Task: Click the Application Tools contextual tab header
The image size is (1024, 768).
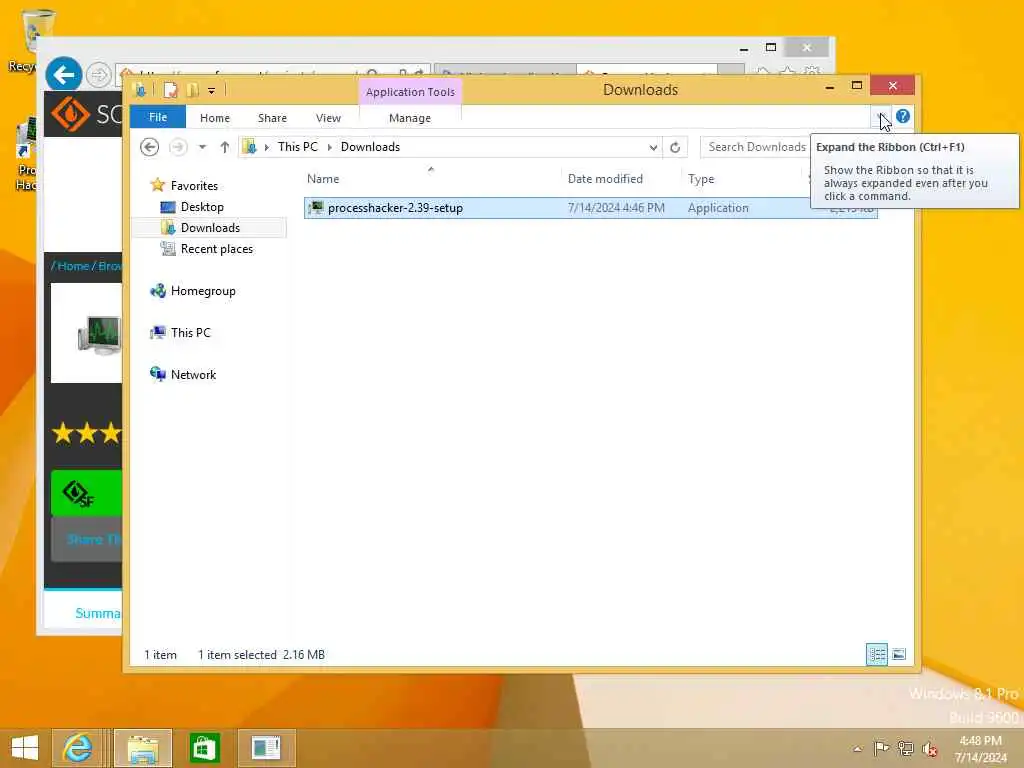Action: [x=410, y=92]
